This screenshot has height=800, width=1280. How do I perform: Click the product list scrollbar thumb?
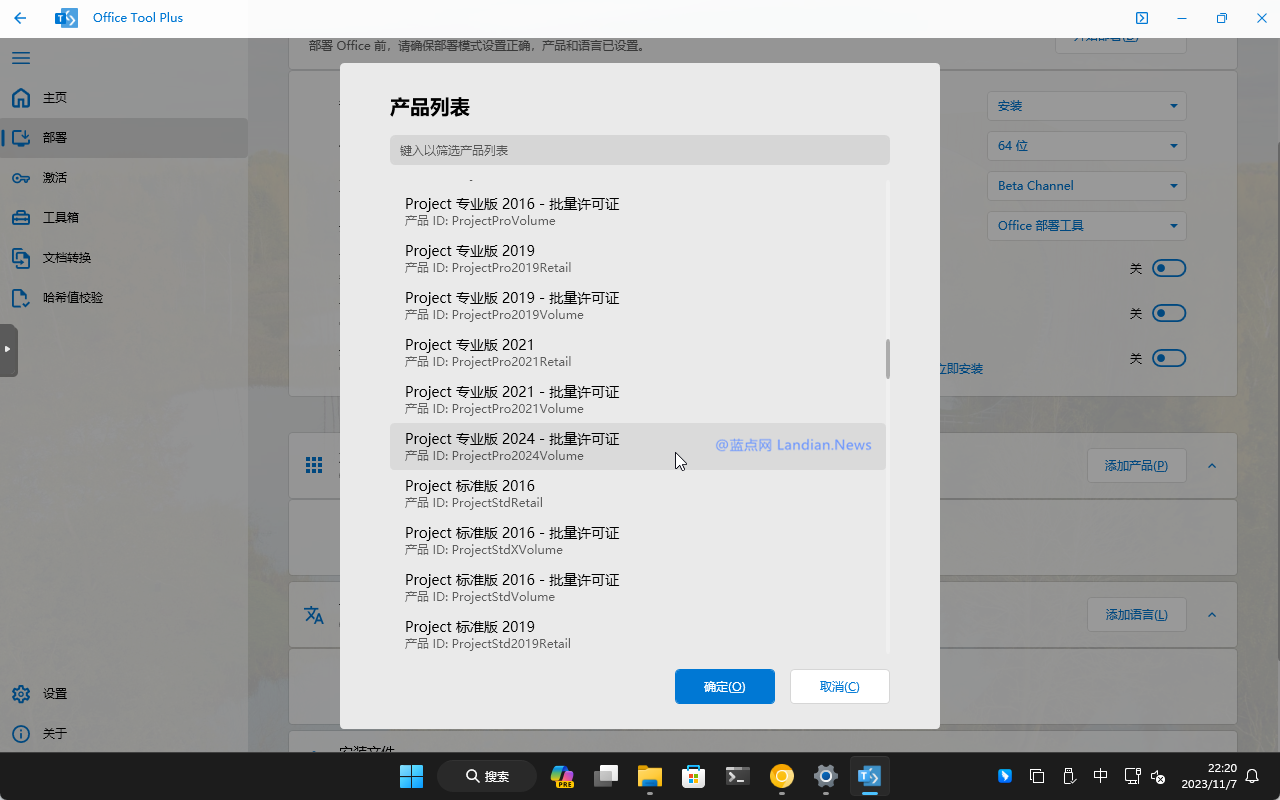(887, 359)
